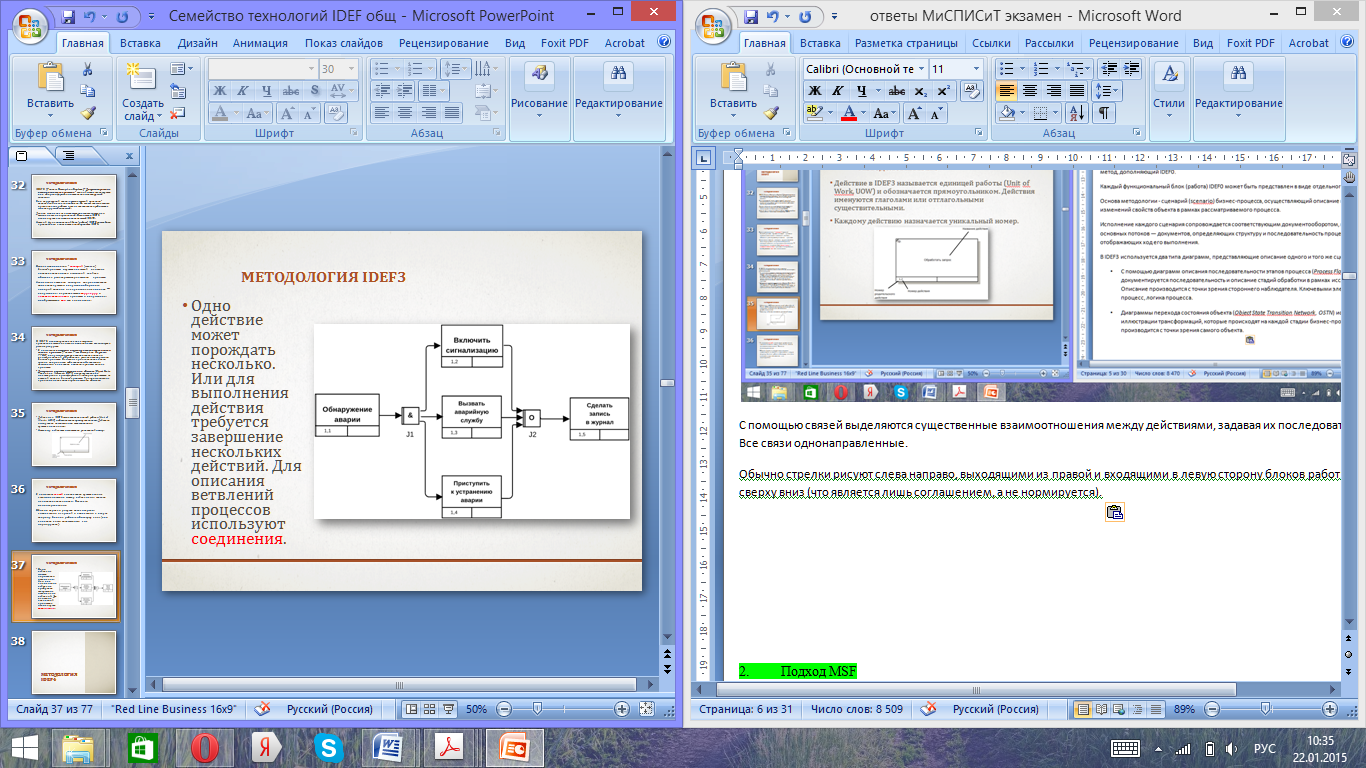Click the cut scissors icon in PowerPoint
The height and width of the screenshot is (768, 1366).
(87, 69)
